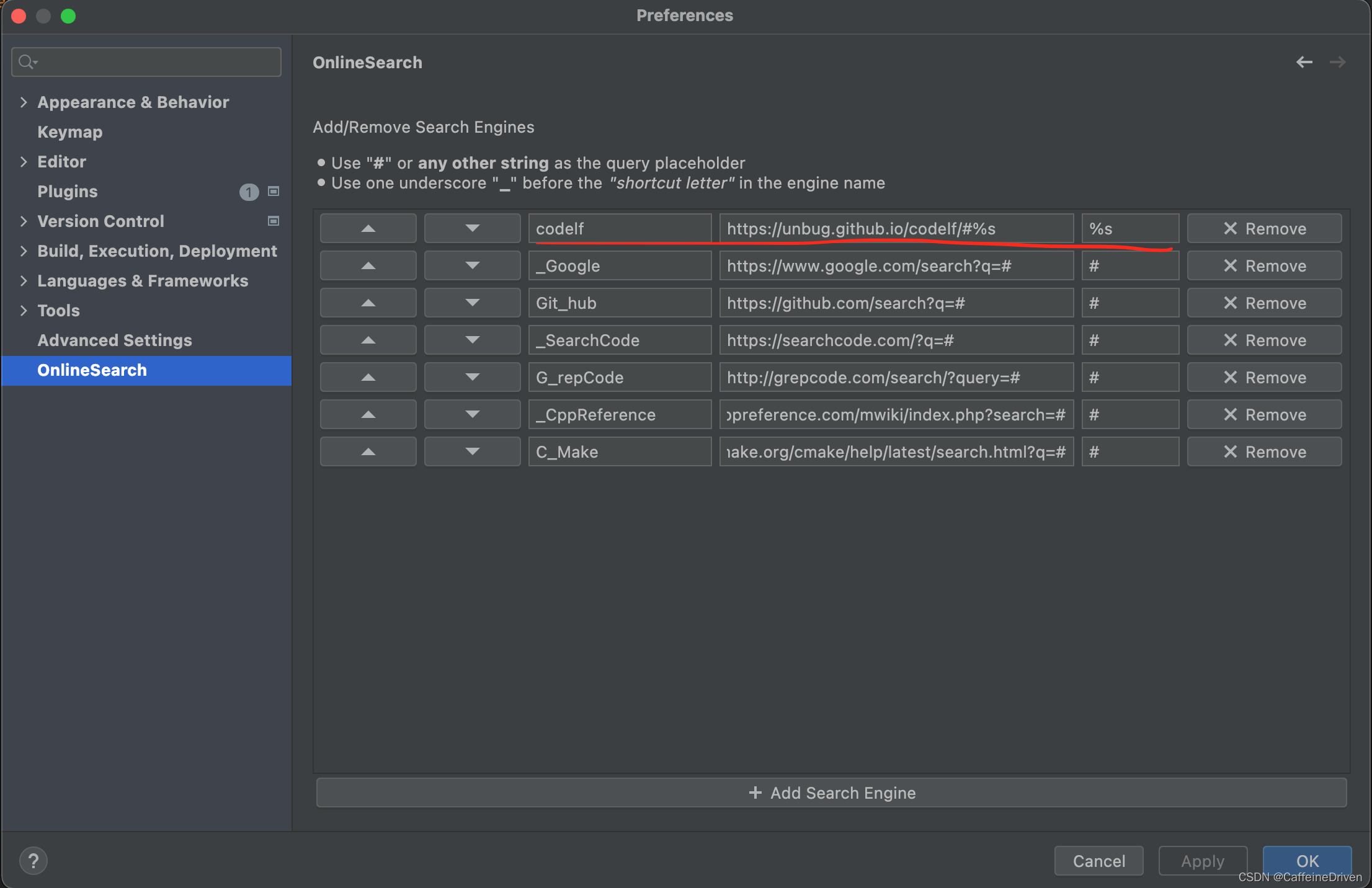Move the _CppReference engine down

(x=472, y=414)
